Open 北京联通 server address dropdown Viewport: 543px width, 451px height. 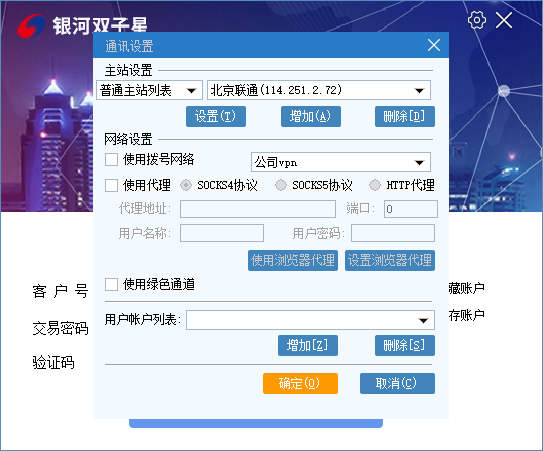(319, 90)
